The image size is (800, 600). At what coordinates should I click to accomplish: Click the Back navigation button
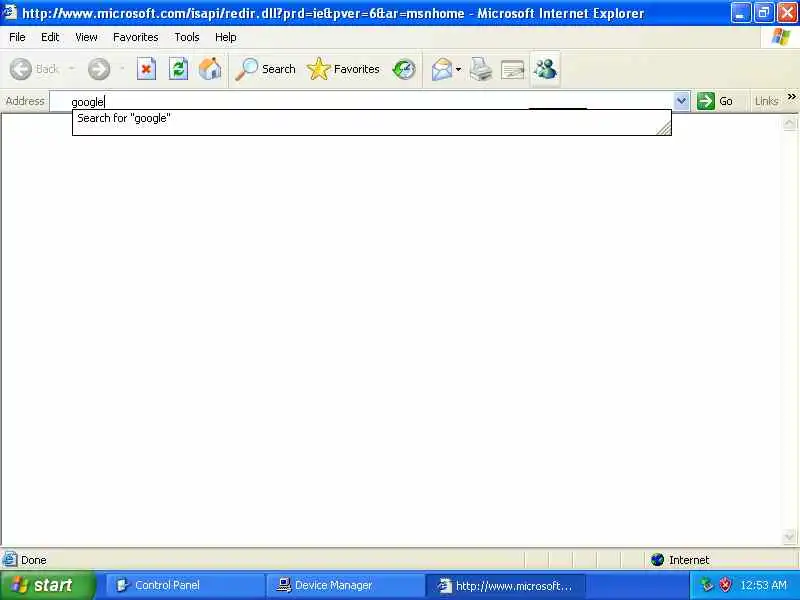click(x=34, y=69)
